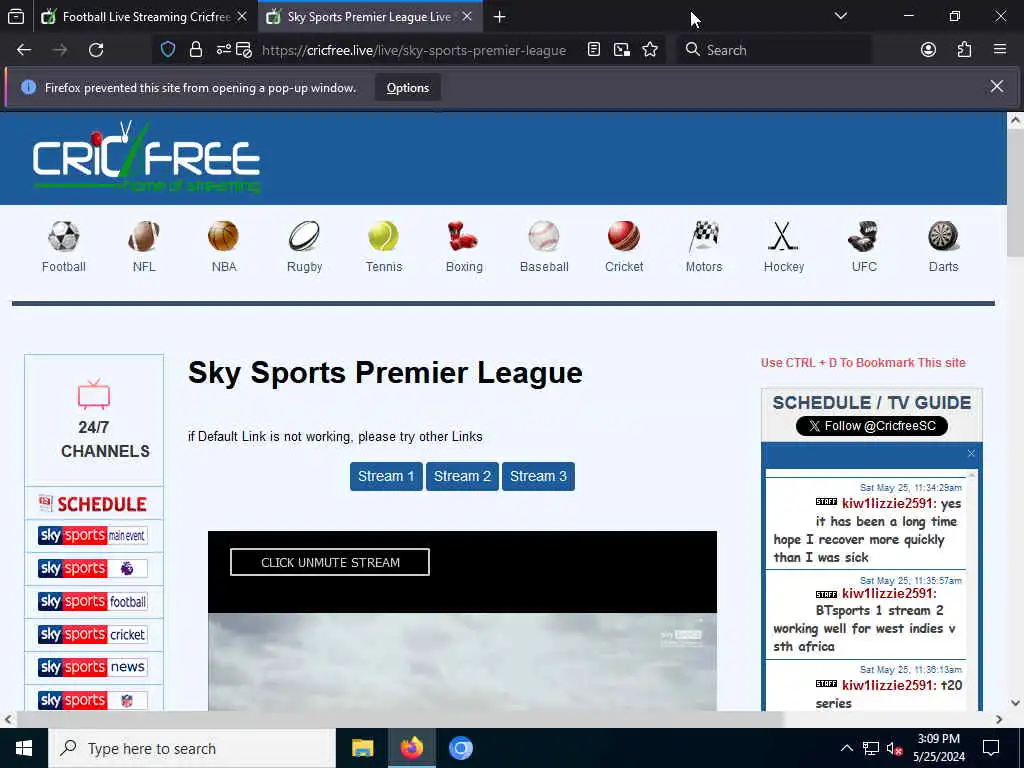1024x768 pixels.
Task: Show hidden system tray icons
Action: (846, 748)
